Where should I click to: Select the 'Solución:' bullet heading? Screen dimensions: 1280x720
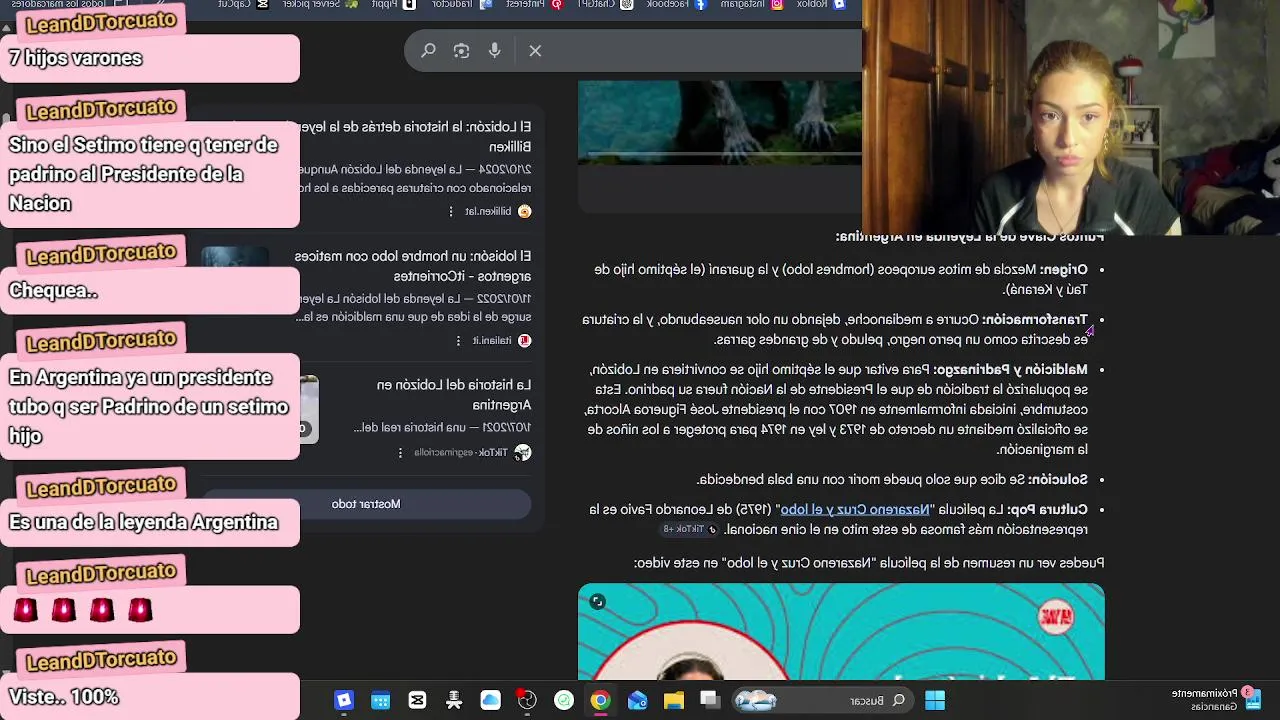[x=1058, y=480]
